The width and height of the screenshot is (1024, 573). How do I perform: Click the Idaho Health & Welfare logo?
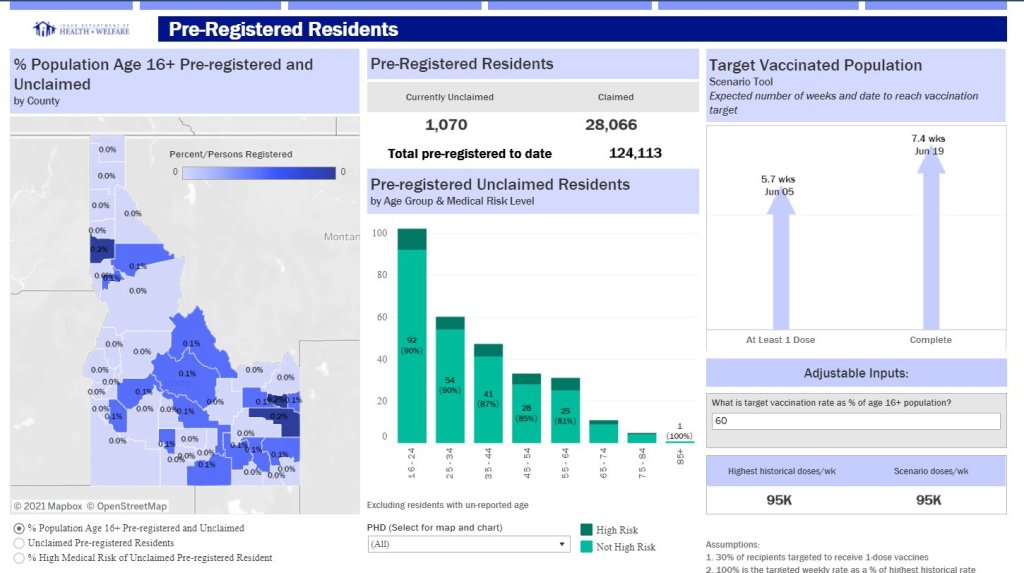(x=81, y=29)
